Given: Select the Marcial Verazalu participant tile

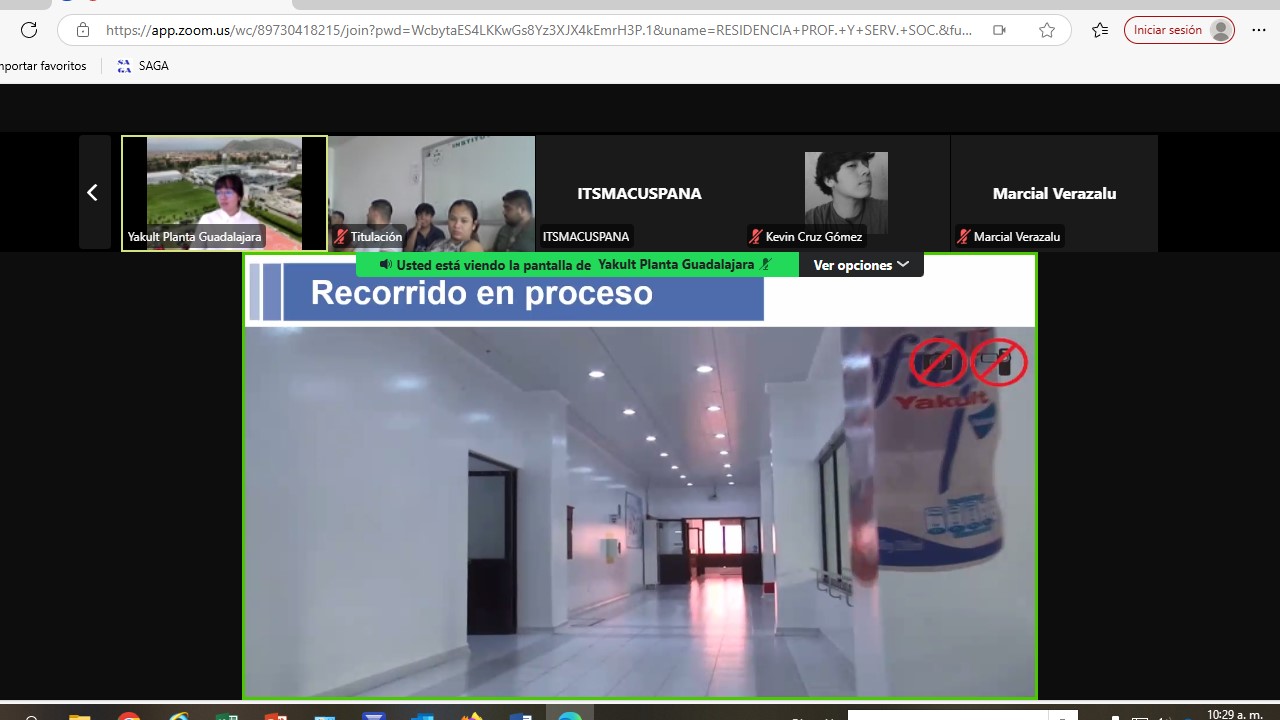Looking at the screenshot, I should [1054, 193].
